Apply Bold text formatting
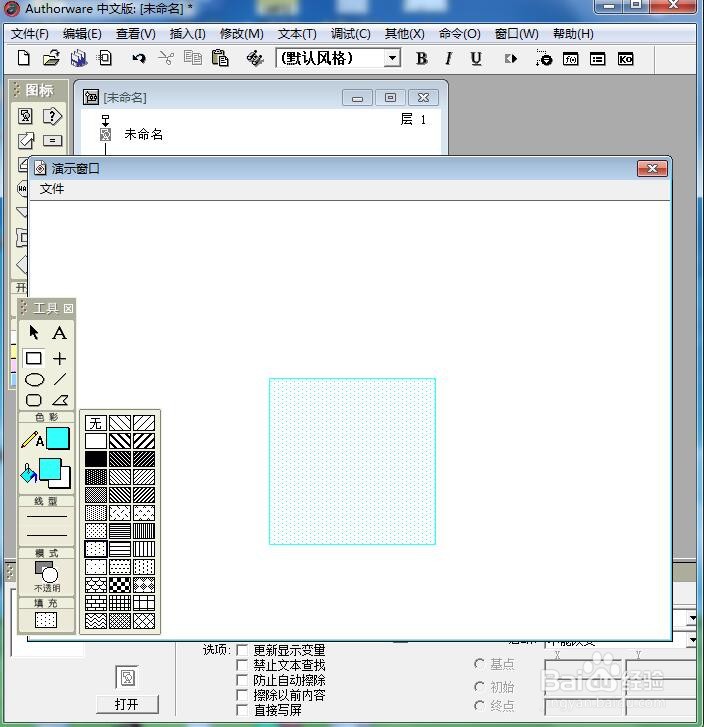Image resolution: width=704 pixels, height=727 pixels. (422, 58)
